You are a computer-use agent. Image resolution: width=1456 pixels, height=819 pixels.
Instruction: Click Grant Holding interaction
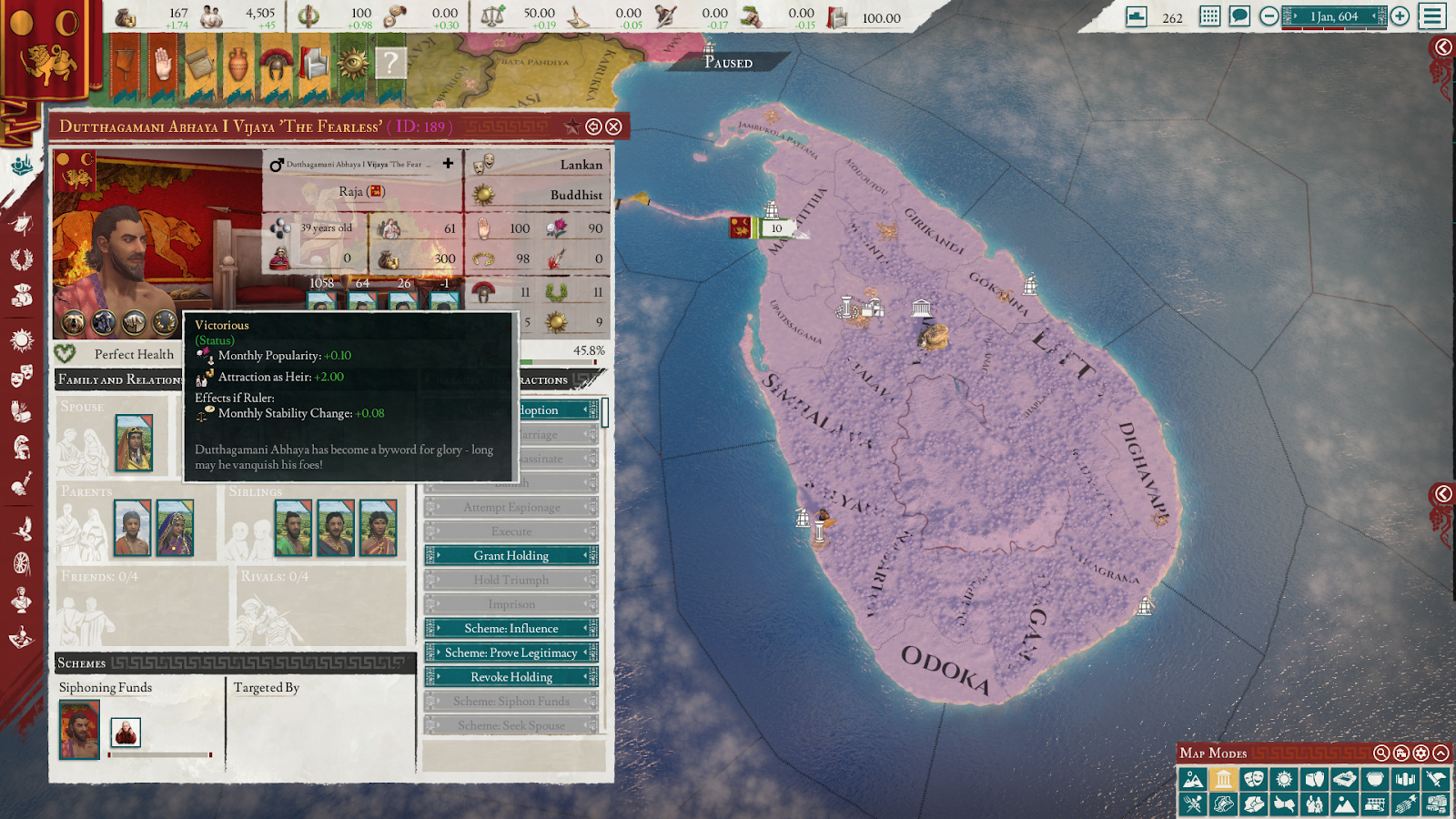[511, 555]
